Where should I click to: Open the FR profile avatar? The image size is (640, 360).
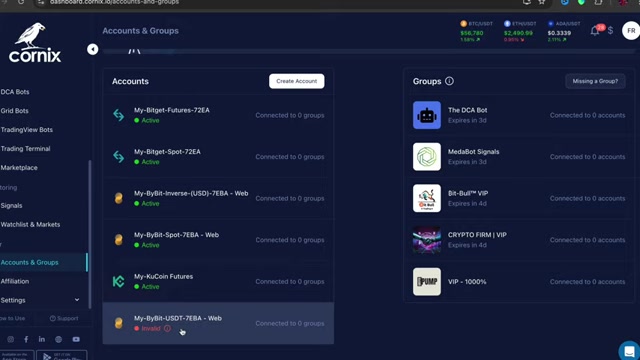pyautogui.click(x=631, y=31)
